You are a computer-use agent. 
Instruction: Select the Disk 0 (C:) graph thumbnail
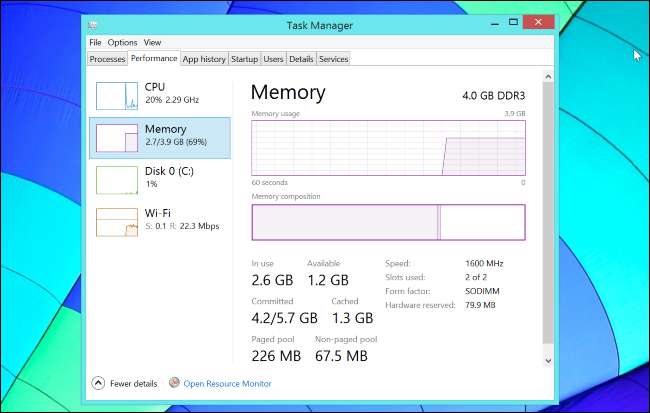point(117,179)
